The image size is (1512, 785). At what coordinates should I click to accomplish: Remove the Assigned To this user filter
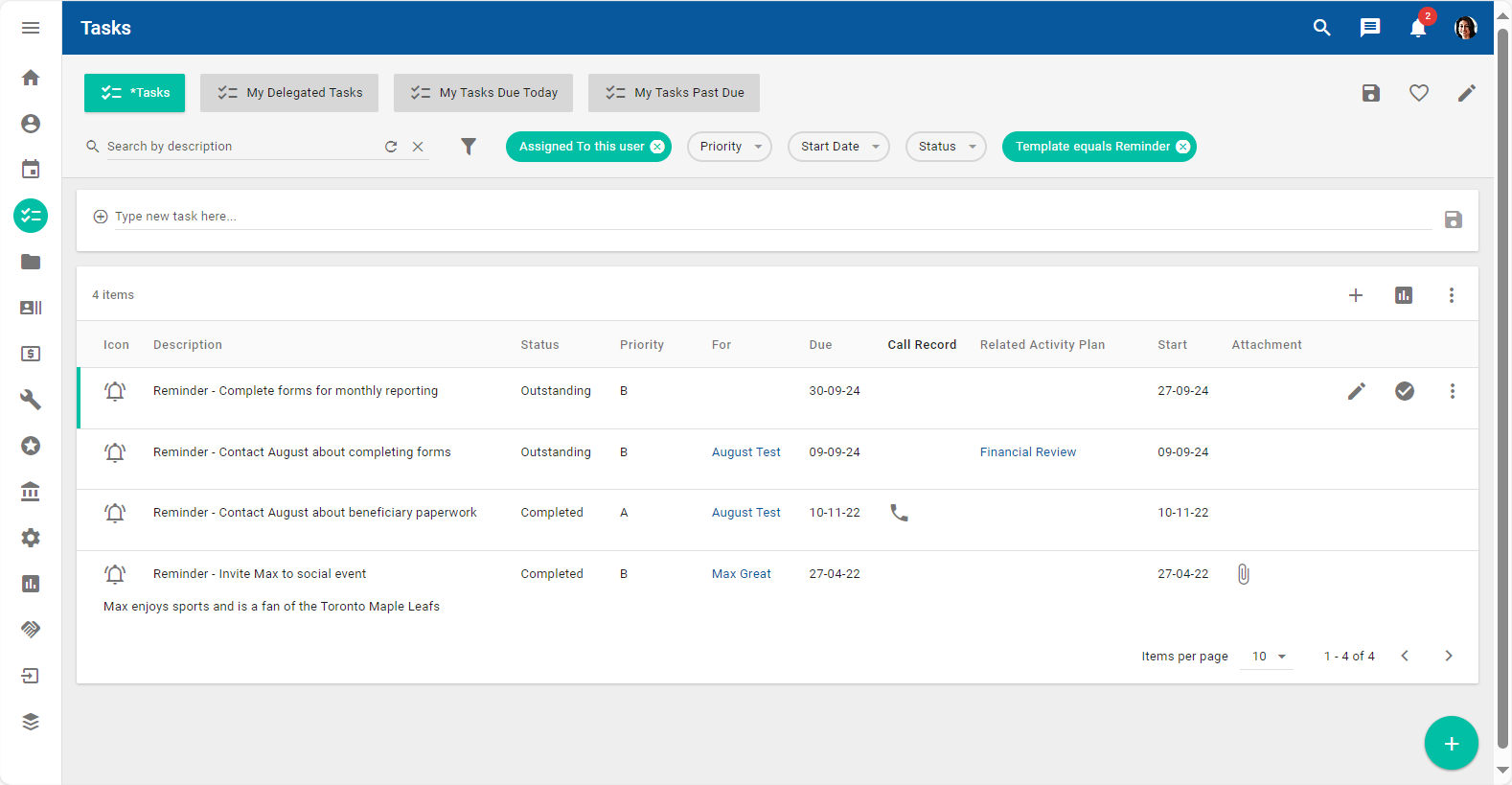[x=657, y=147]
